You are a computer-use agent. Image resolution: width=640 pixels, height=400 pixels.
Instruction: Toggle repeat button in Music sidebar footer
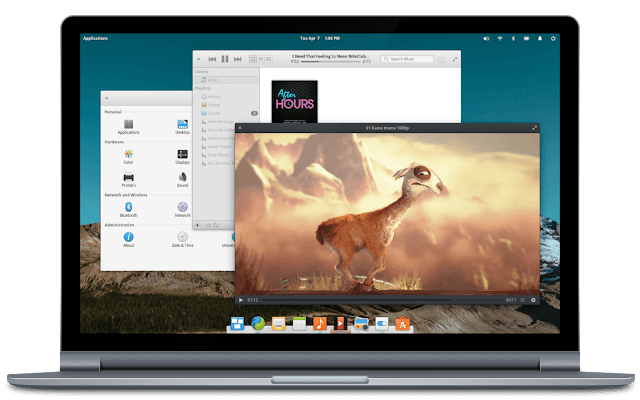(x=216, y=225)
